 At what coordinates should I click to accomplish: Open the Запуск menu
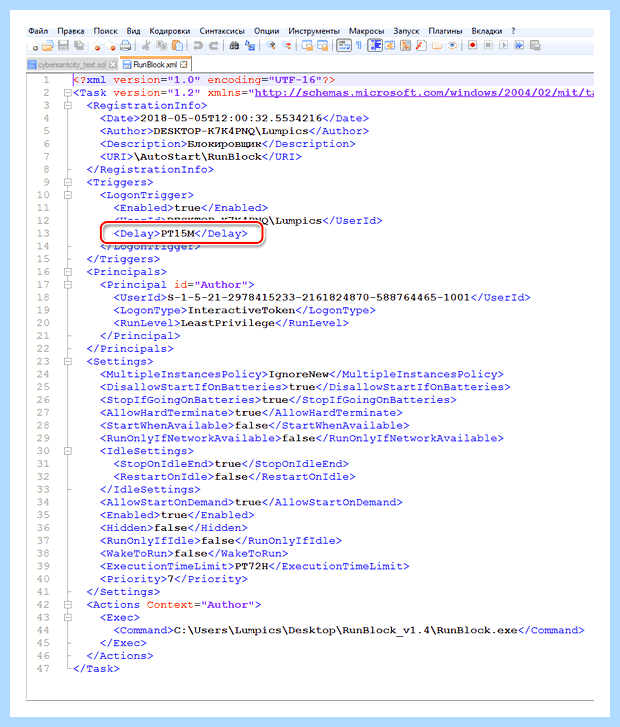pyautogui.click(x=406, y=31)
